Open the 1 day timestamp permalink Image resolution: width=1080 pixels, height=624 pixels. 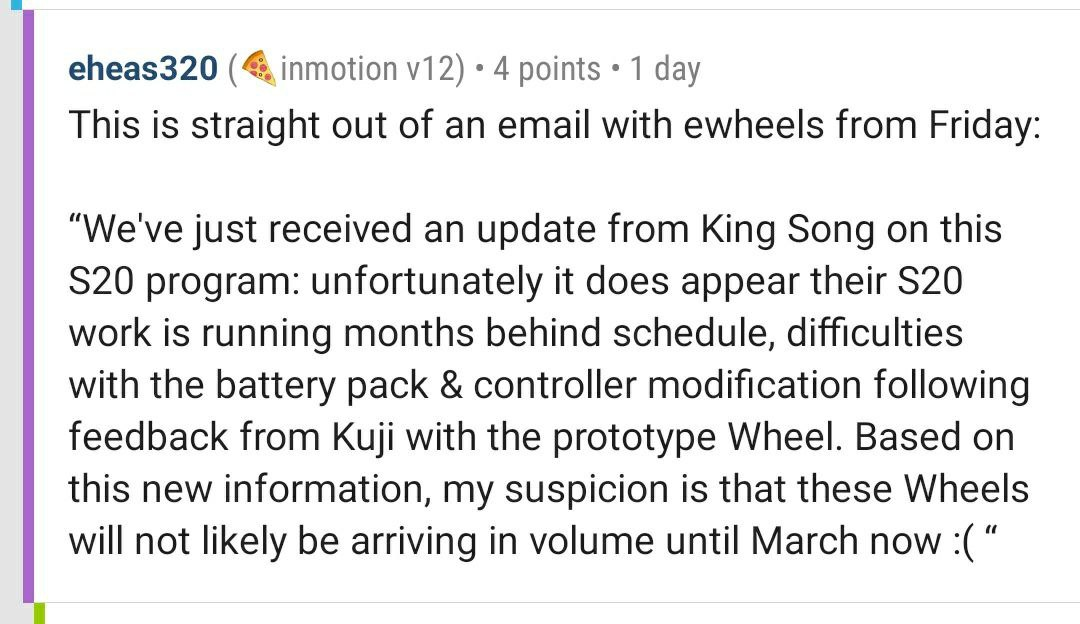665,69
